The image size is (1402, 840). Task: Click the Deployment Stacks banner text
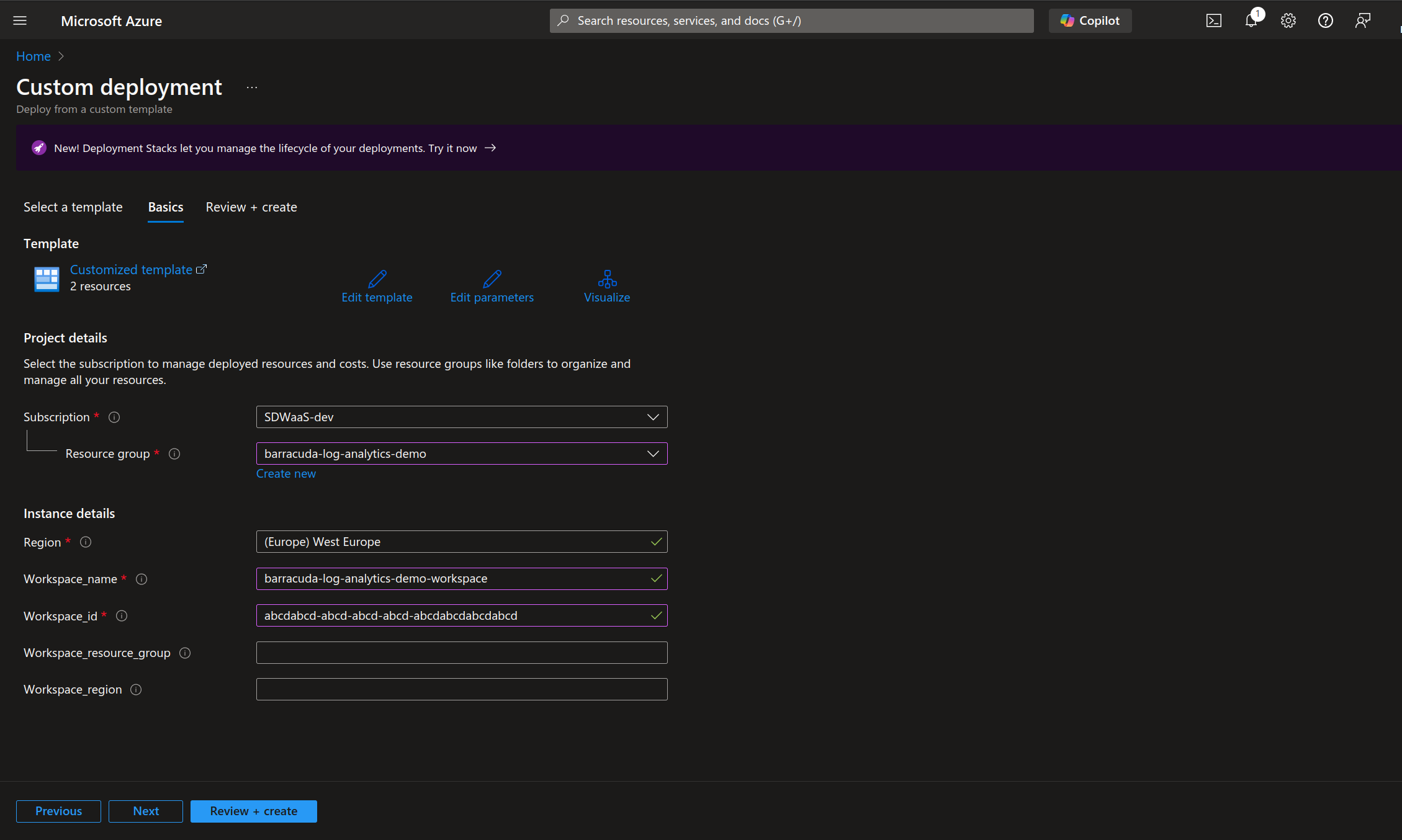click(265, 148)
